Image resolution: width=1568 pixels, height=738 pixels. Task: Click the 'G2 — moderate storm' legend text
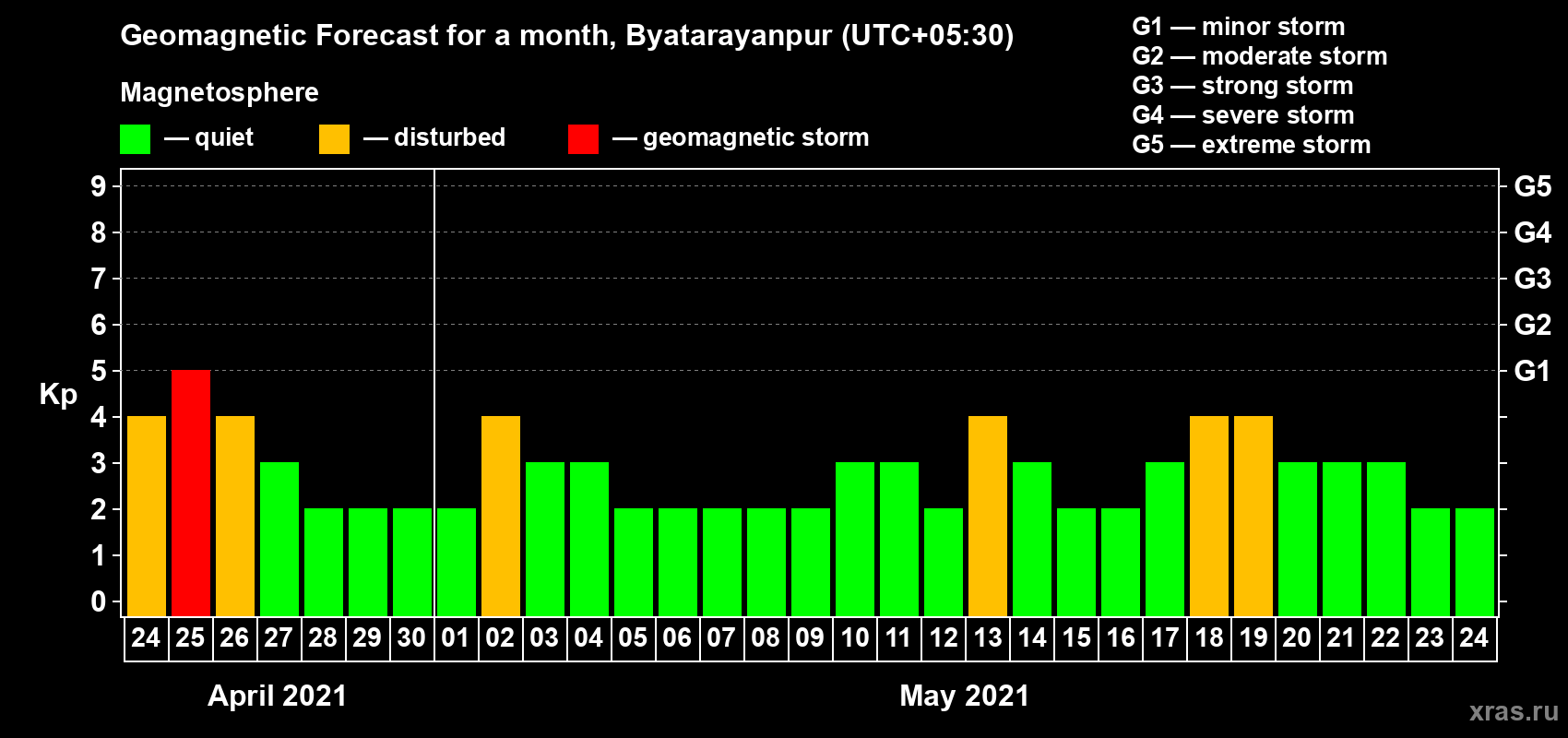coord(1259,56)
